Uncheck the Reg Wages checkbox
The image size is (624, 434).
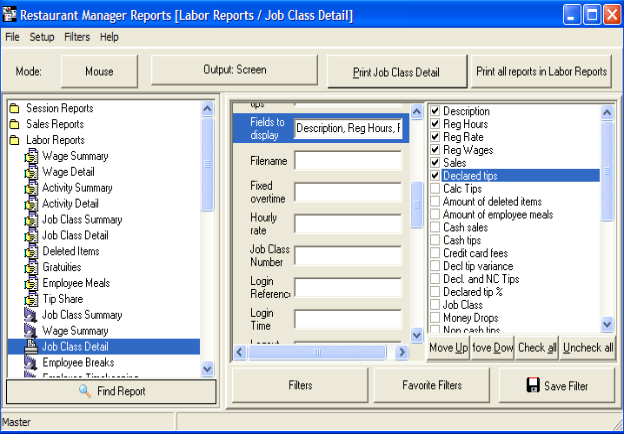point(435,150)
